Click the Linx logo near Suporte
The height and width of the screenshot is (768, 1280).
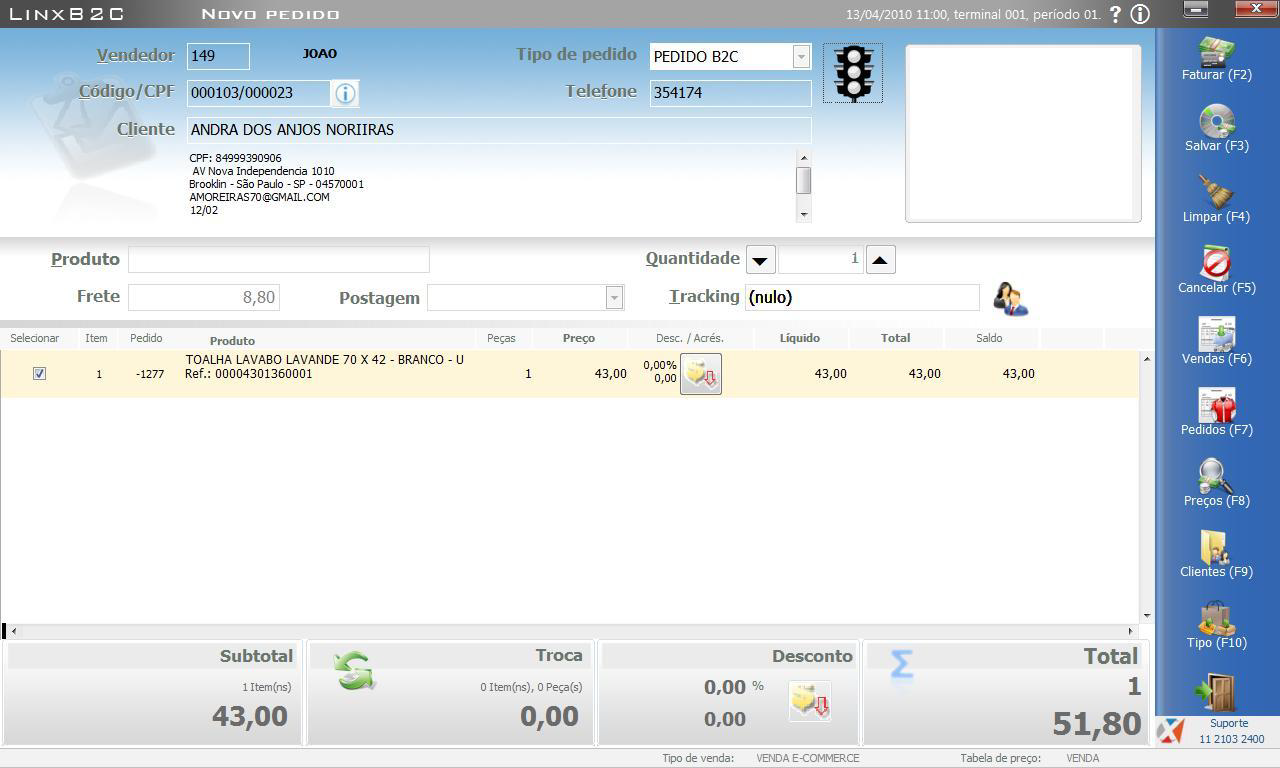pos(1170,730)
